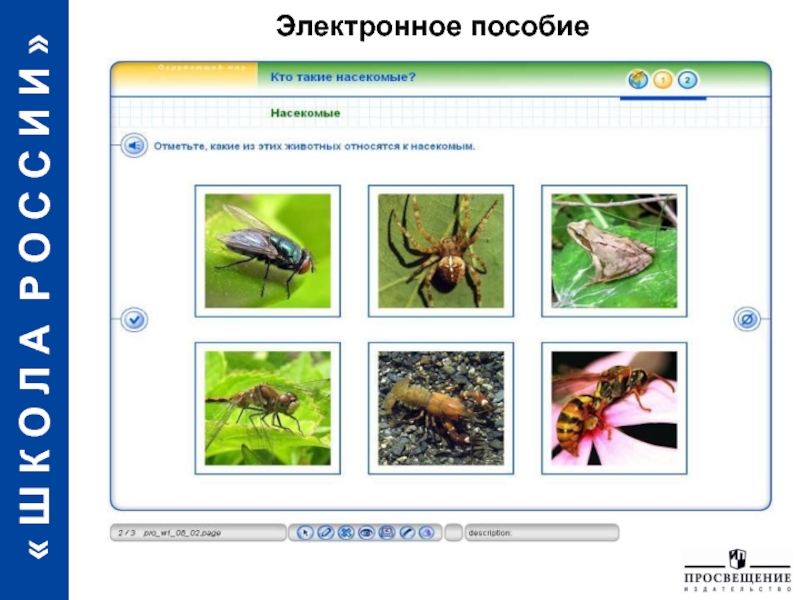This screenshot has width=800, height=600.
Task: Select the wasp on pink flower picture
Action: coord(614,408)
